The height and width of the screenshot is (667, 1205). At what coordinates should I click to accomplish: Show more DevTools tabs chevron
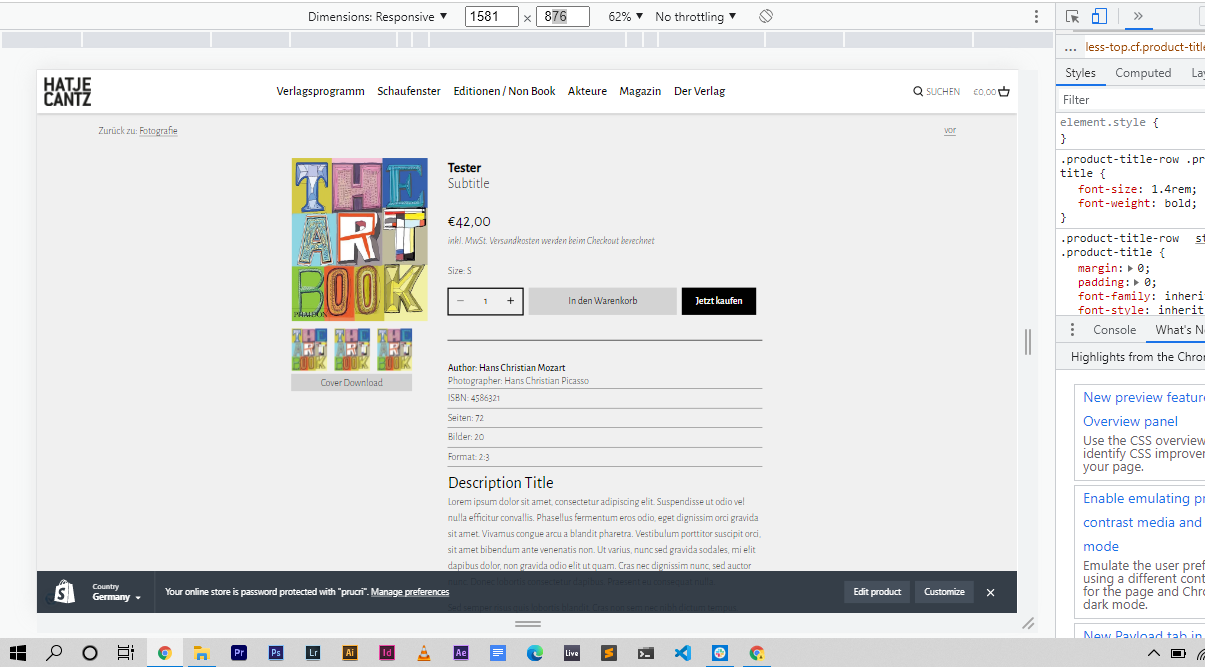pyautogui.click(x=1137, y=16)
